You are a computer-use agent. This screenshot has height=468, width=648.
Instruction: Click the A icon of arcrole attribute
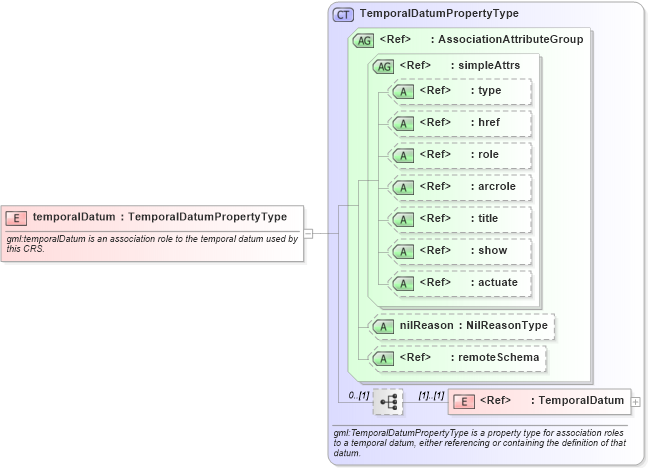coord(403,188)
